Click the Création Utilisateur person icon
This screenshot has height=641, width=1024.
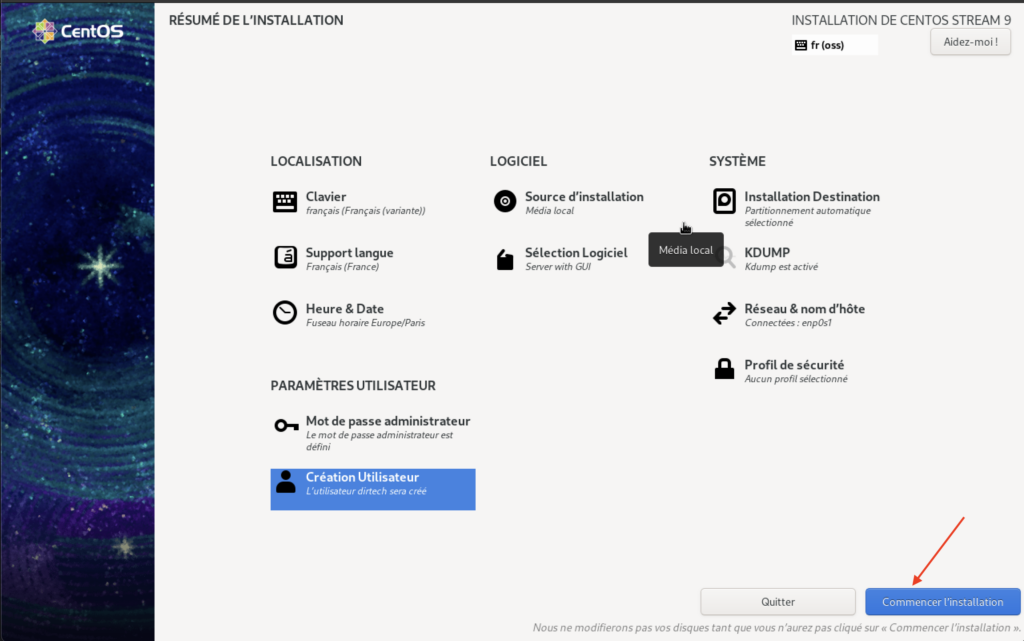tap(285, 482)
